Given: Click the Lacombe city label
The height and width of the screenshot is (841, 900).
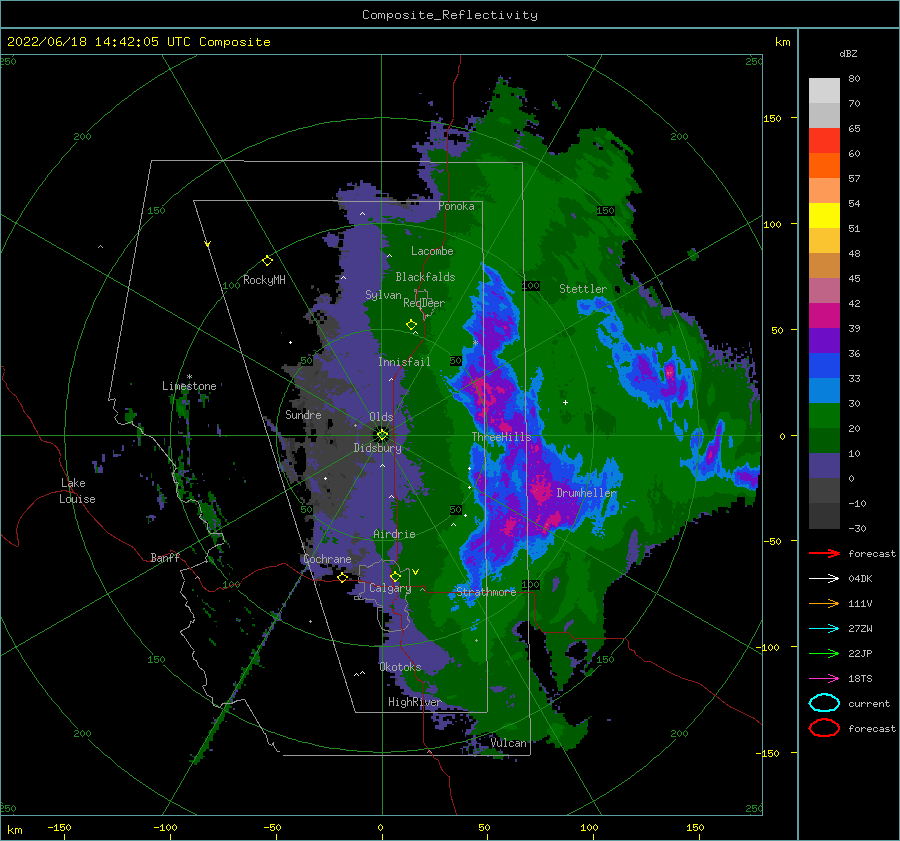Looking at the screenshot, I should 432,251.
